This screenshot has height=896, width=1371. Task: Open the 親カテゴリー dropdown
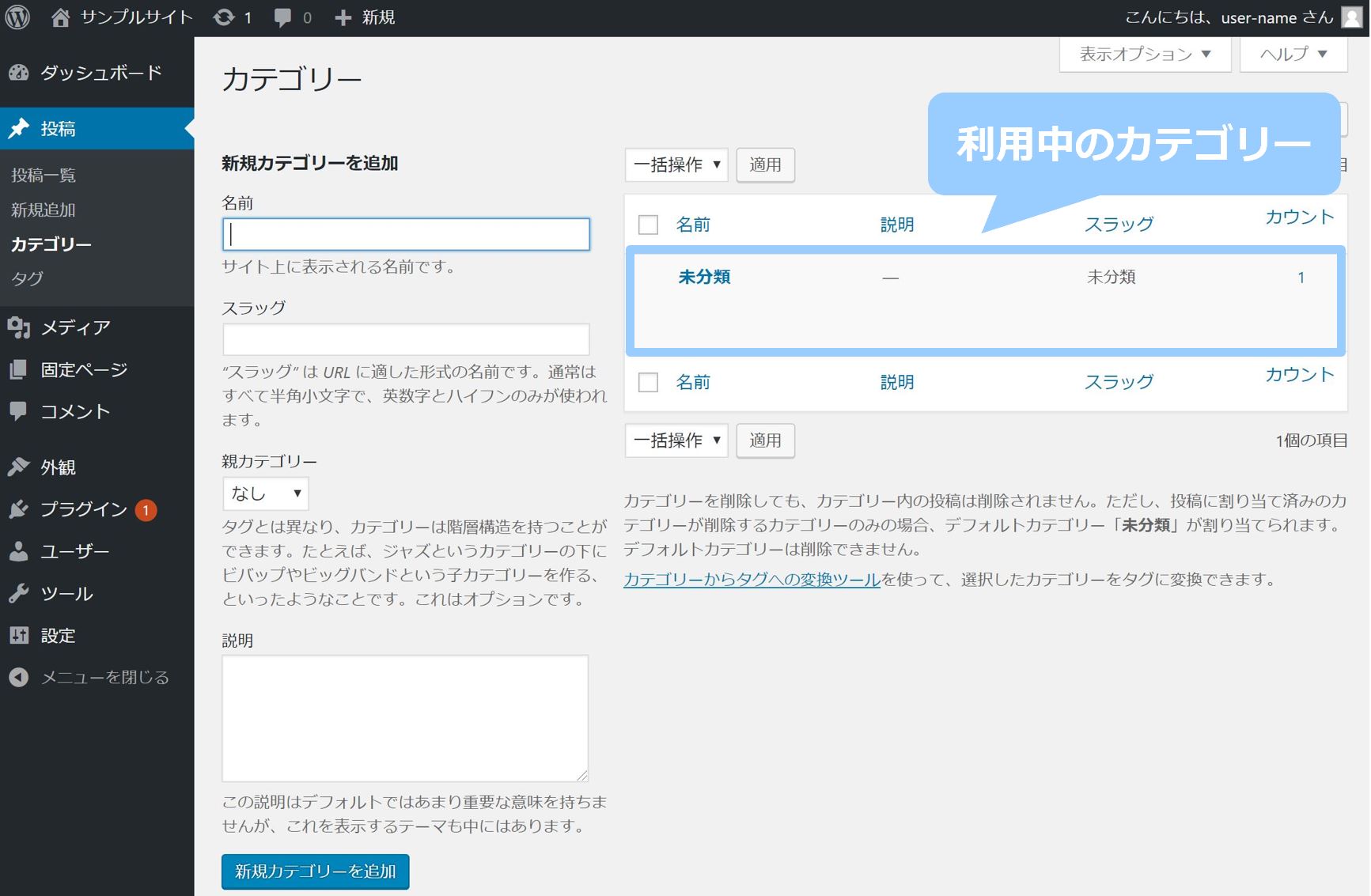[266, 493]
